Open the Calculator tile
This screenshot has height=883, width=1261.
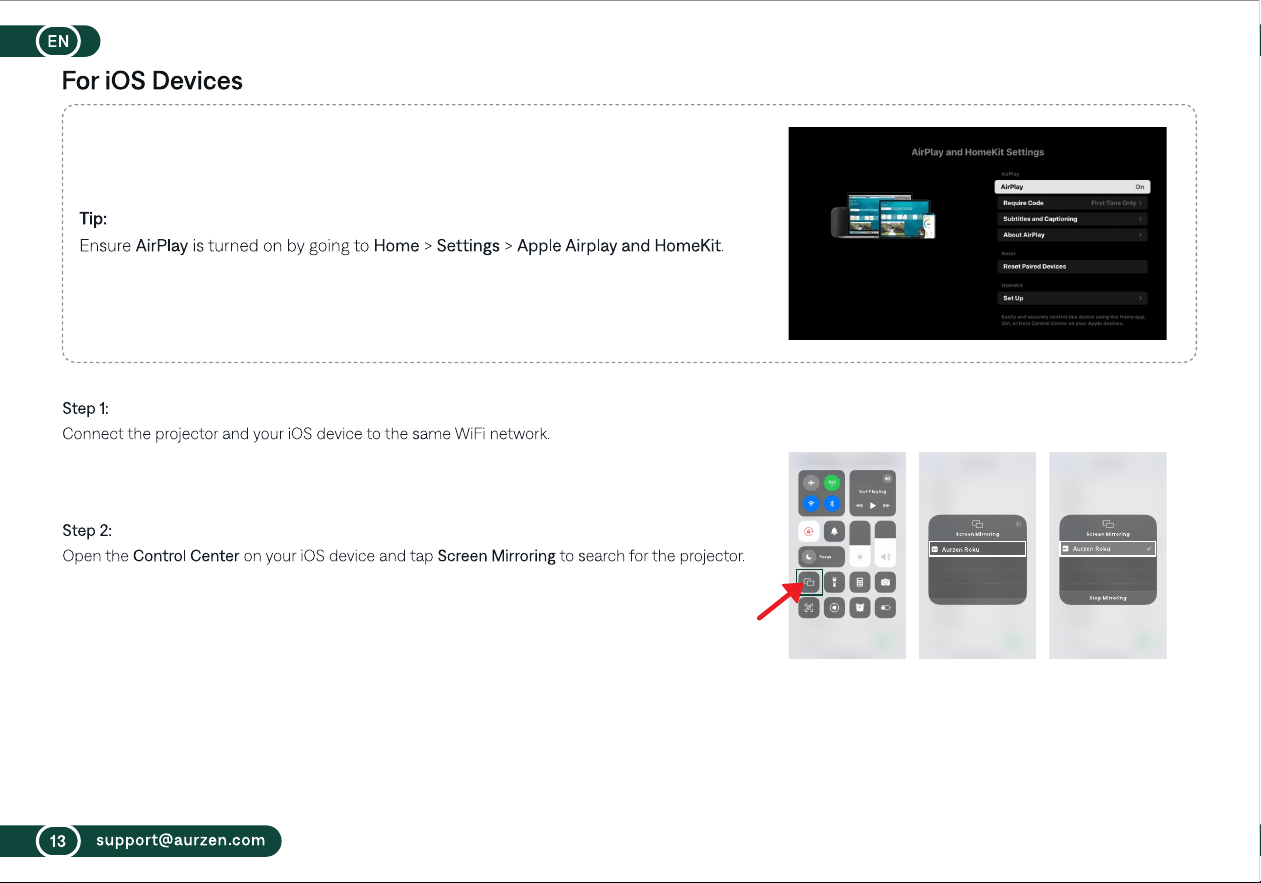point(860,582)
